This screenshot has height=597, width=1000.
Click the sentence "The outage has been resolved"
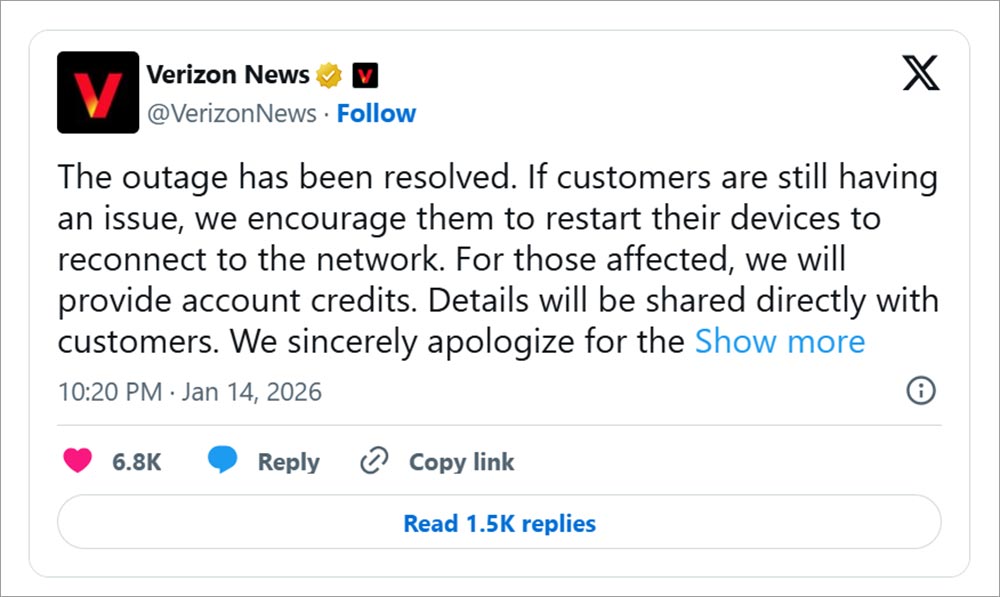click(x=284, y=178)
